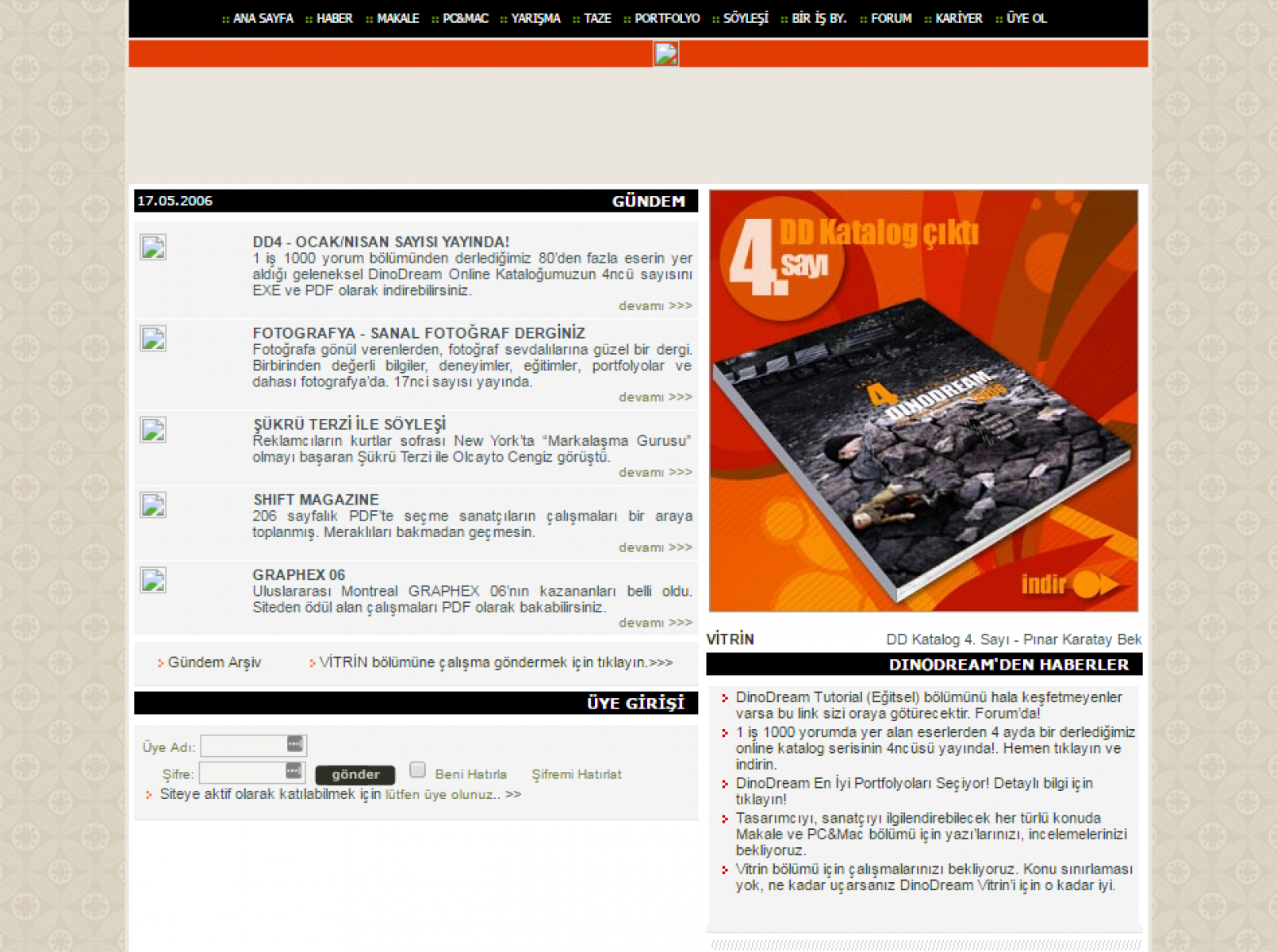The image size is (1277, 952).
Task: Expand Graphex 06 article via devamı >>>
Action: 655,624
